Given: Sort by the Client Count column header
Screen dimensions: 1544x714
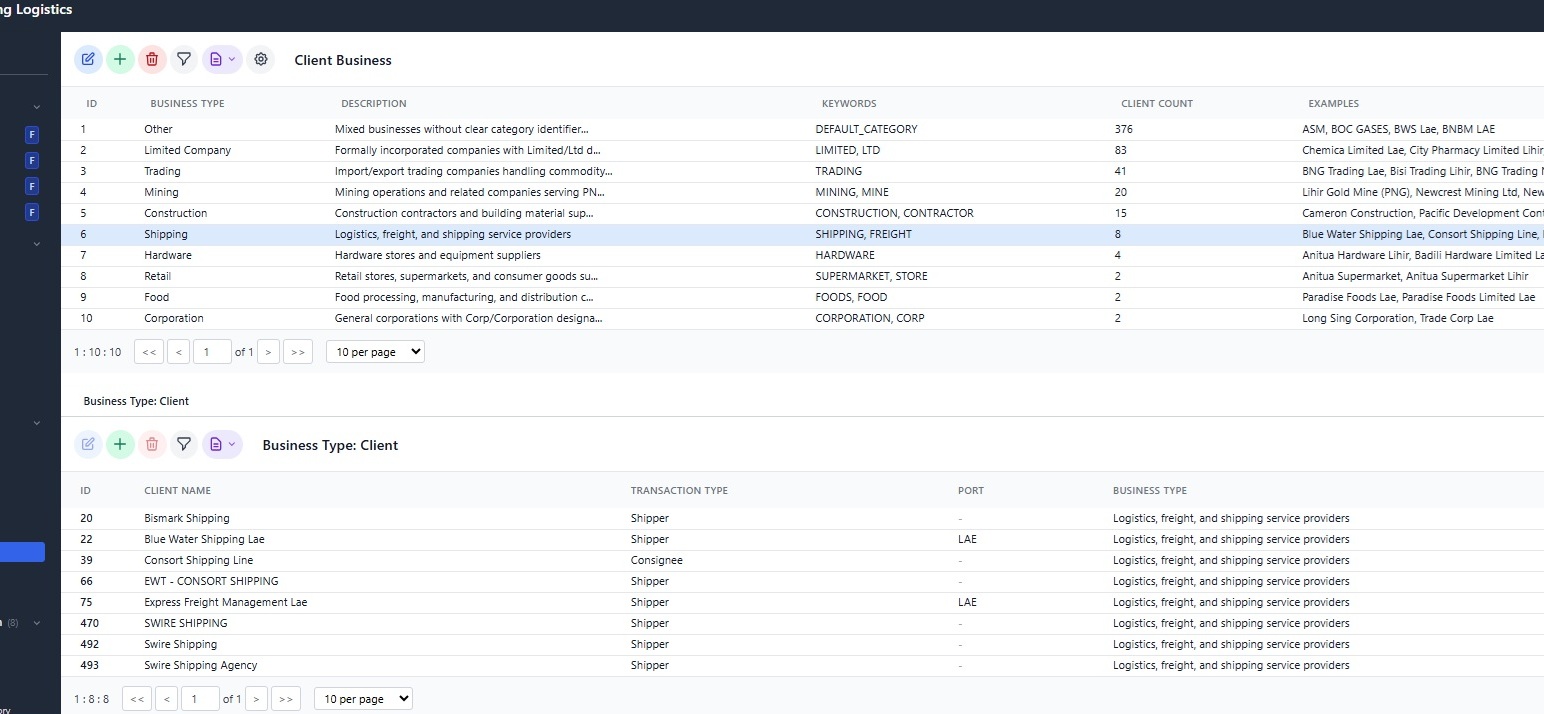Looking at the screenshot, I should [x=1156, y=104].
